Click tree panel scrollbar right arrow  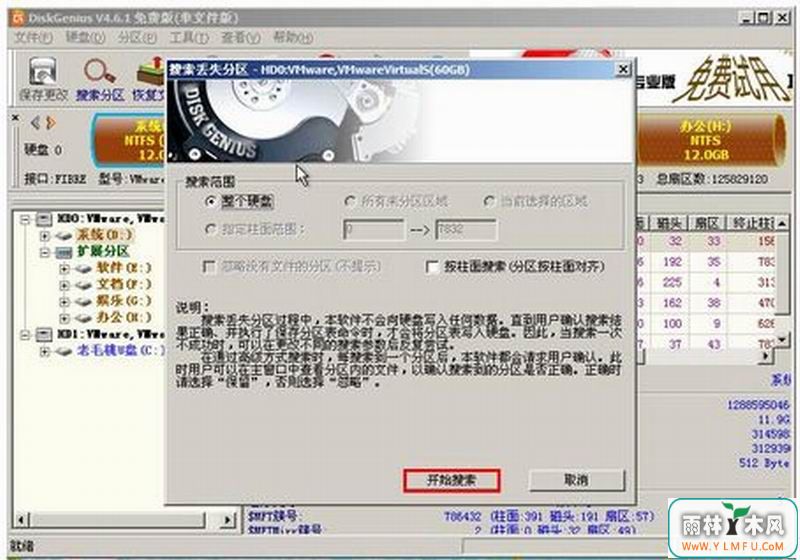point(228,520)
